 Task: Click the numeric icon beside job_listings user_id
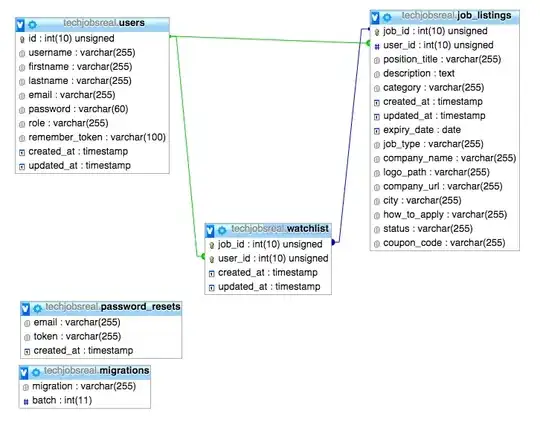point(377,46)
